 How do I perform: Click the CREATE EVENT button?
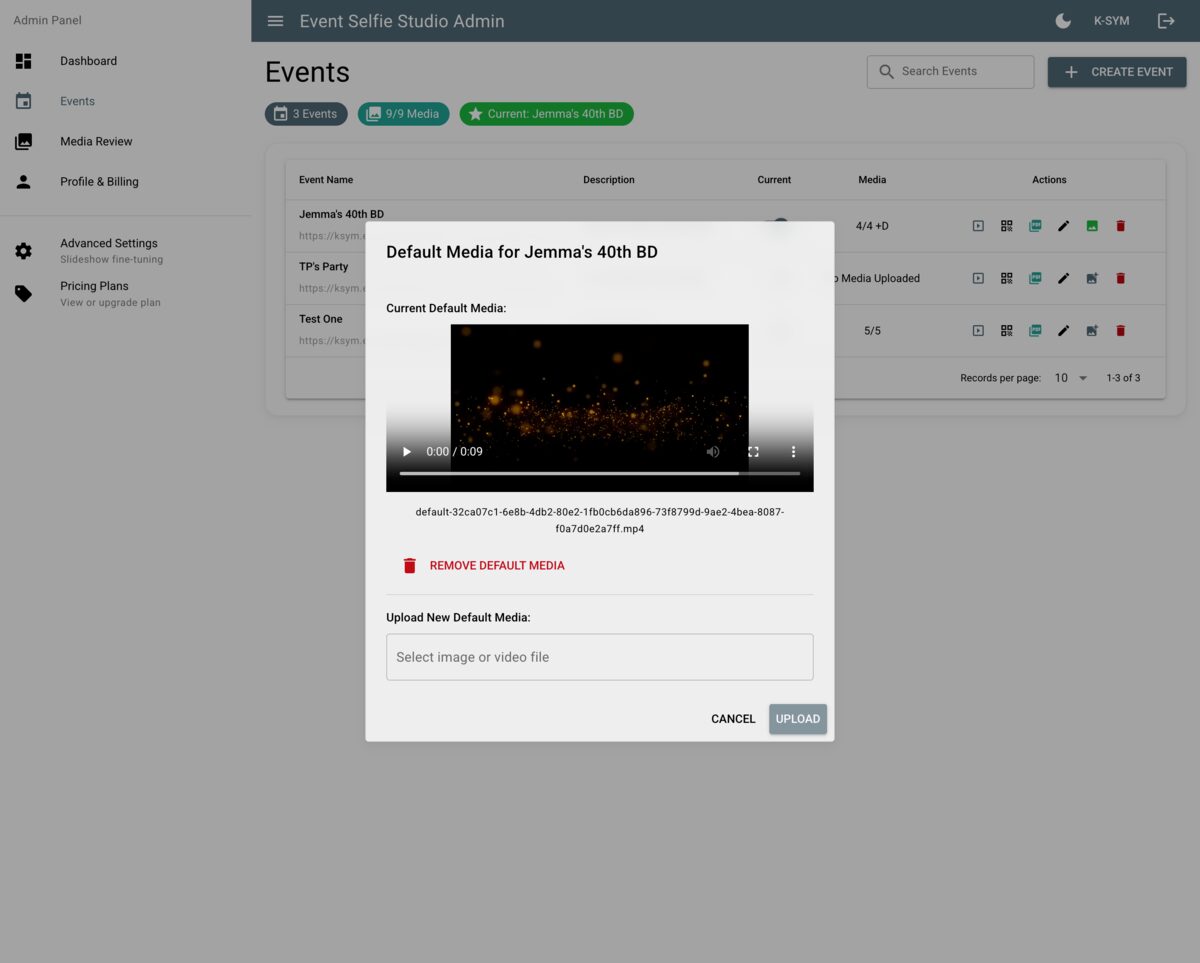[1117, 71]
